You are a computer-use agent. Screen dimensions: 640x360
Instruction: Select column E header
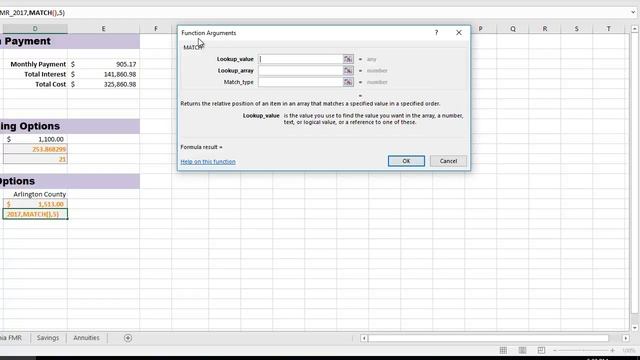point(103,29)
